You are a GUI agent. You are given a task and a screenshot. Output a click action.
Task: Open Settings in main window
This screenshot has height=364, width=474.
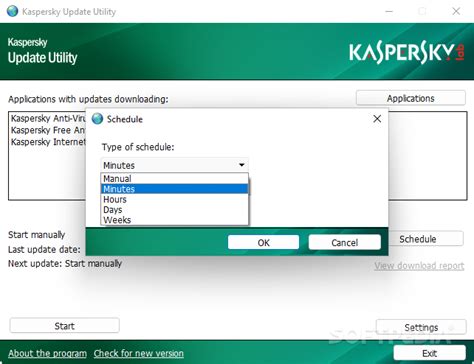pos(421,327)
